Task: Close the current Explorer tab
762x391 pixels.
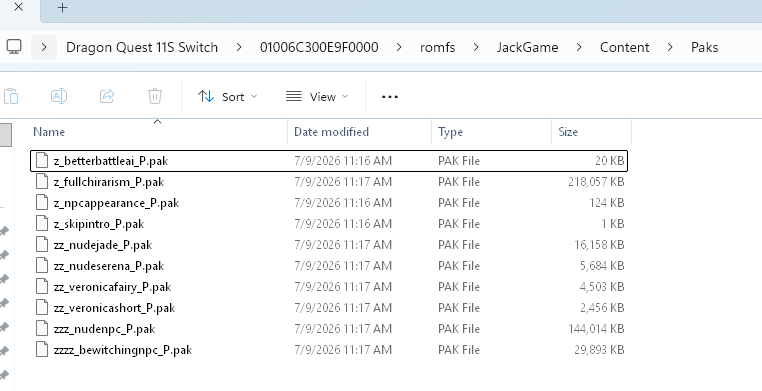Action: (x=18, y=7)
